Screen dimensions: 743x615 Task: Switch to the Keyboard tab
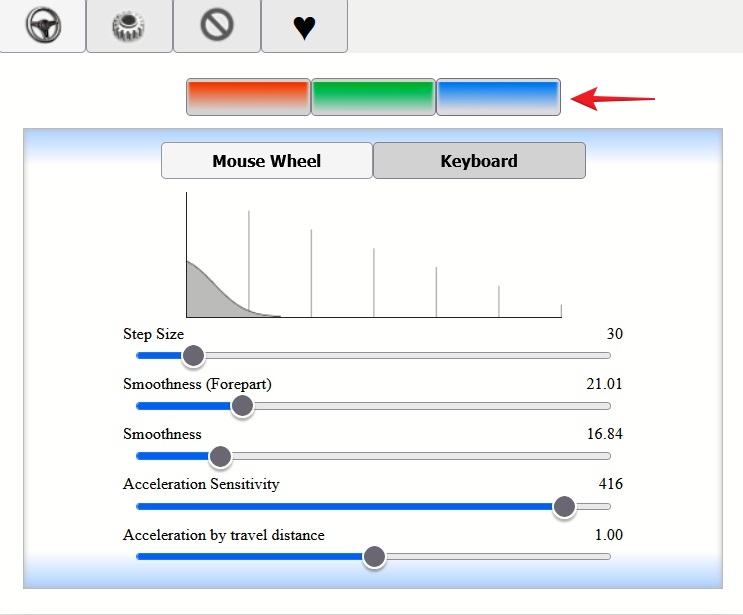pos(479,161)
